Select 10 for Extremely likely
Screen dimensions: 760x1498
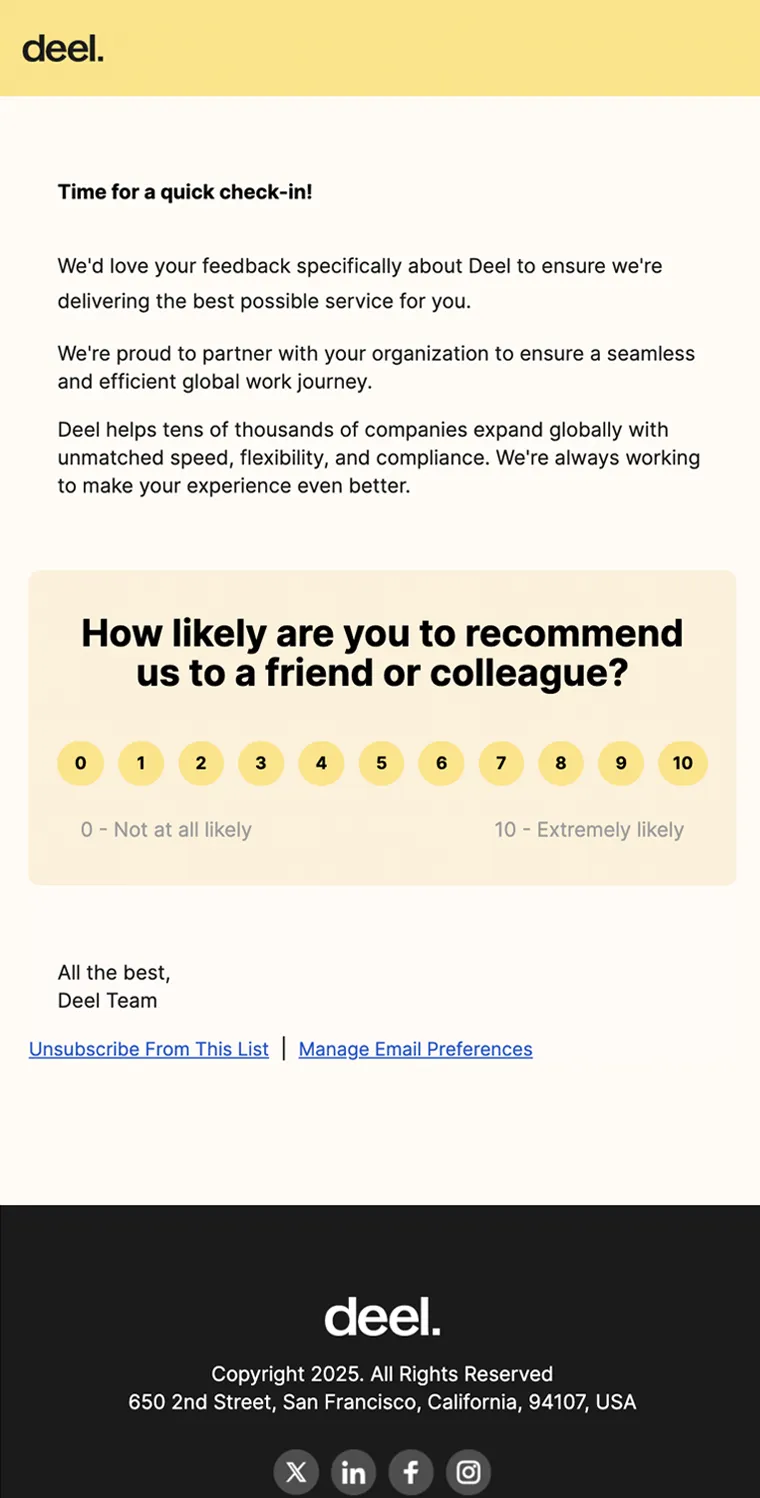[x=683, y=763]
